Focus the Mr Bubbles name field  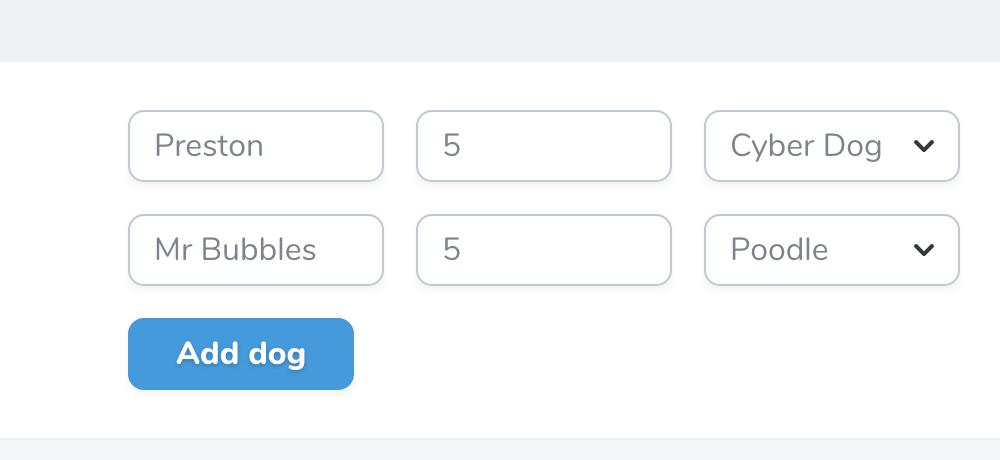coord(256,250)
